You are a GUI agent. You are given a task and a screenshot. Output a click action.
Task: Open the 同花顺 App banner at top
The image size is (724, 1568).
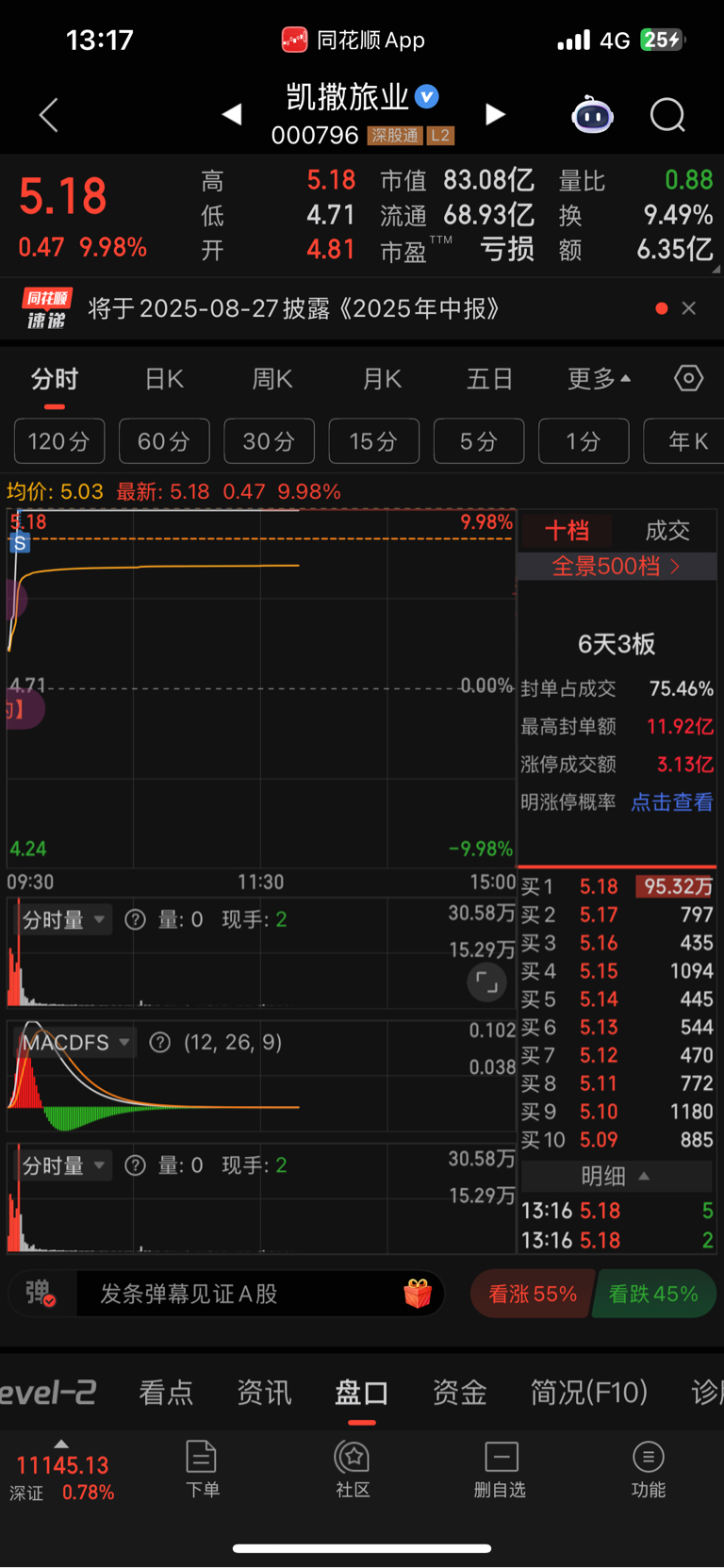[353, 40]
